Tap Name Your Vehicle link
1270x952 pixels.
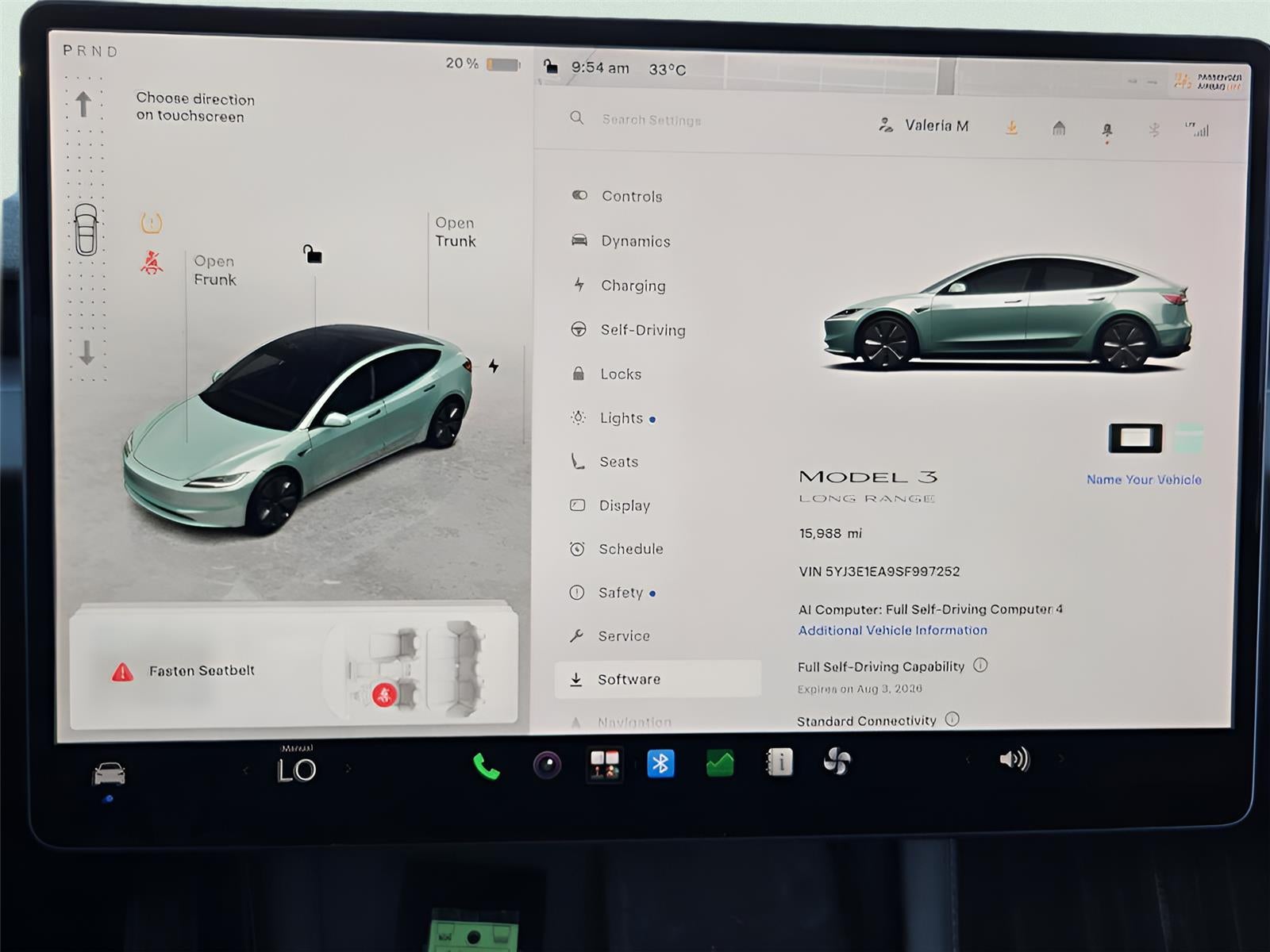[1144, 479]
